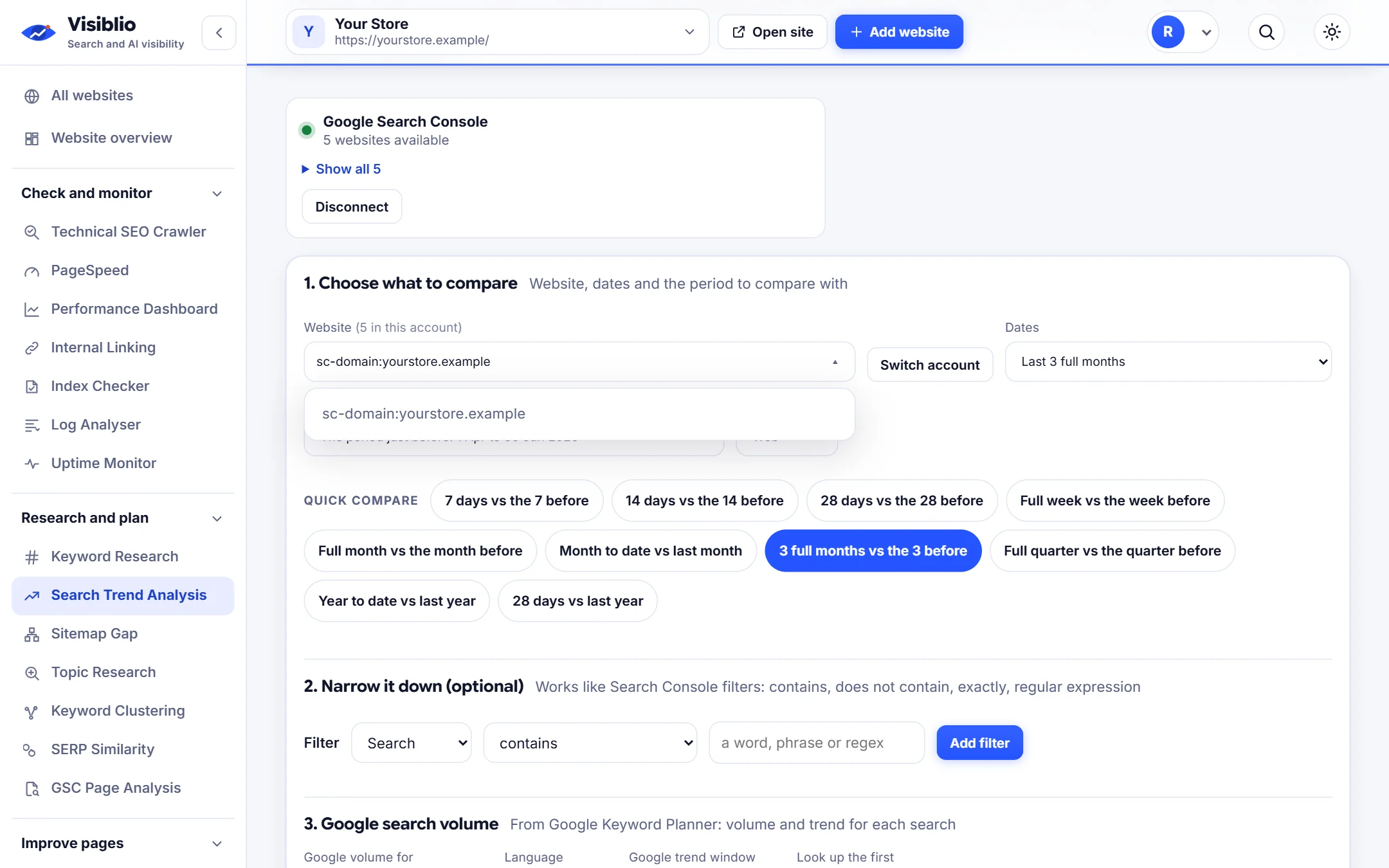Click the Uptime Monitor pulse icon
The height and width of the screenshot is (868, 1389).
(32, 464)
